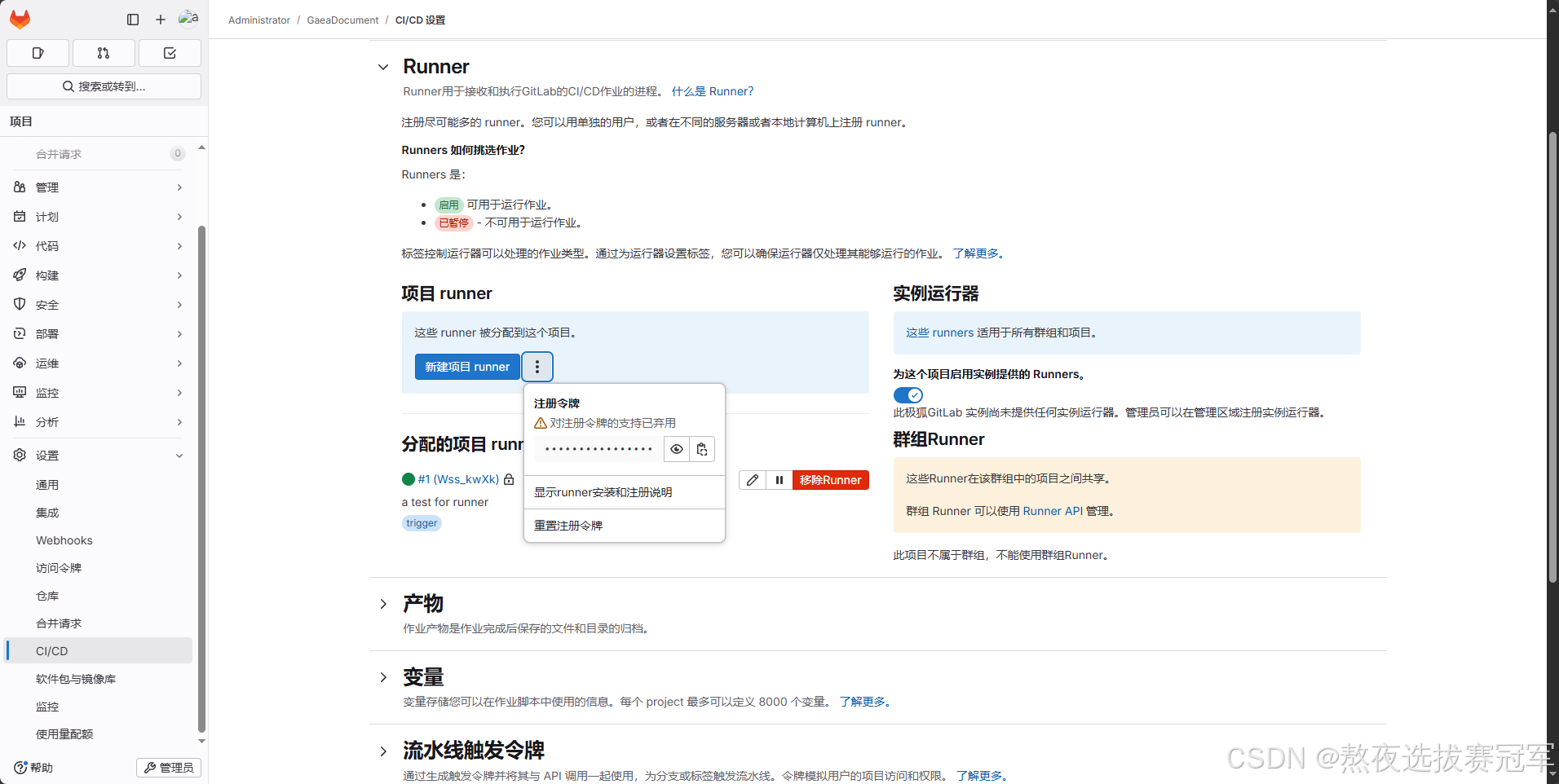Open the 安全 section icon
The image size is (1559, 784).
point(20,304)
